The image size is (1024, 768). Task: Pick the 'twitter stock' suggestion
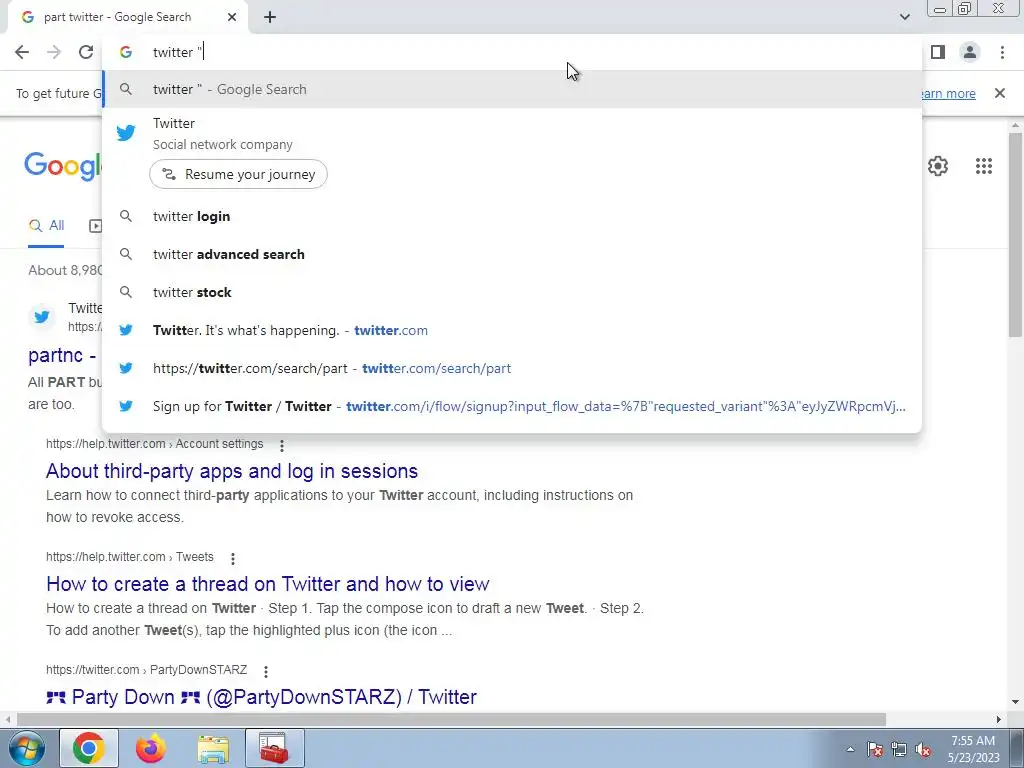(512, 292)
